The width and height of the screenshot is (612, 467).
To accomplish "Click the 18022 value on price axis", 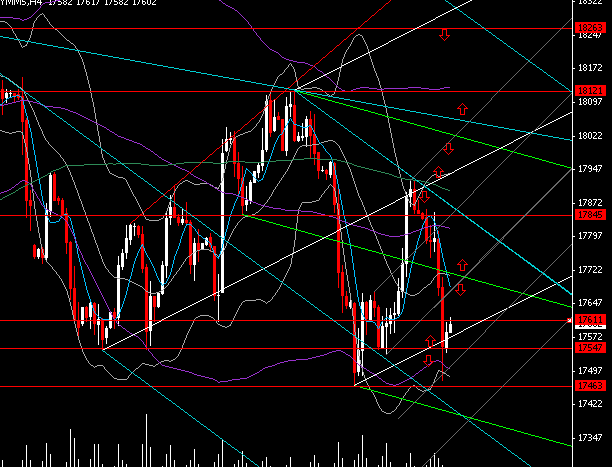I will (x=590, y=135).
